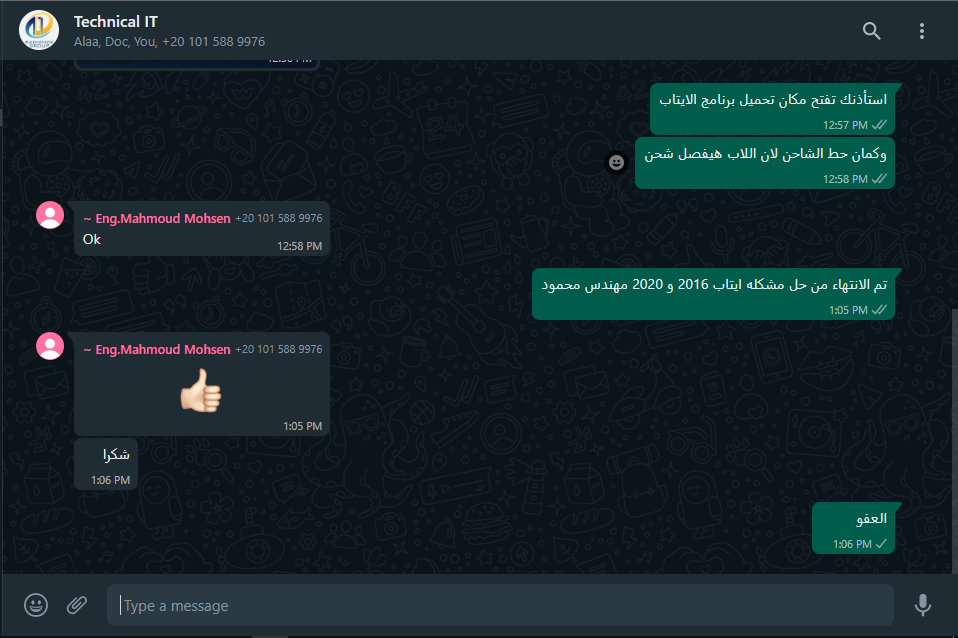Click the avatar beside the thumbs up message
The height and width of the screenshot is (638, 958).
(50, 346)
